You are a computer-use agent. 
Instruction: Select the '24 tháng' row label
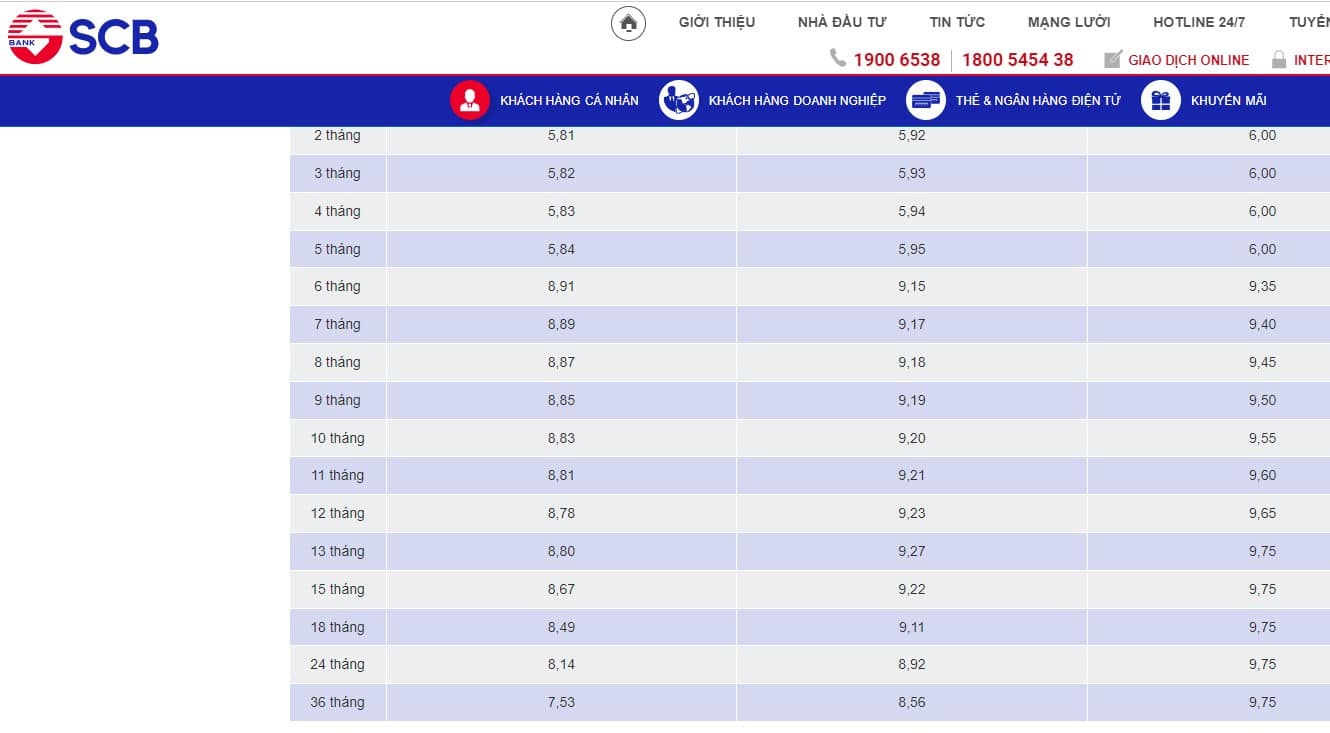[337, 664]
